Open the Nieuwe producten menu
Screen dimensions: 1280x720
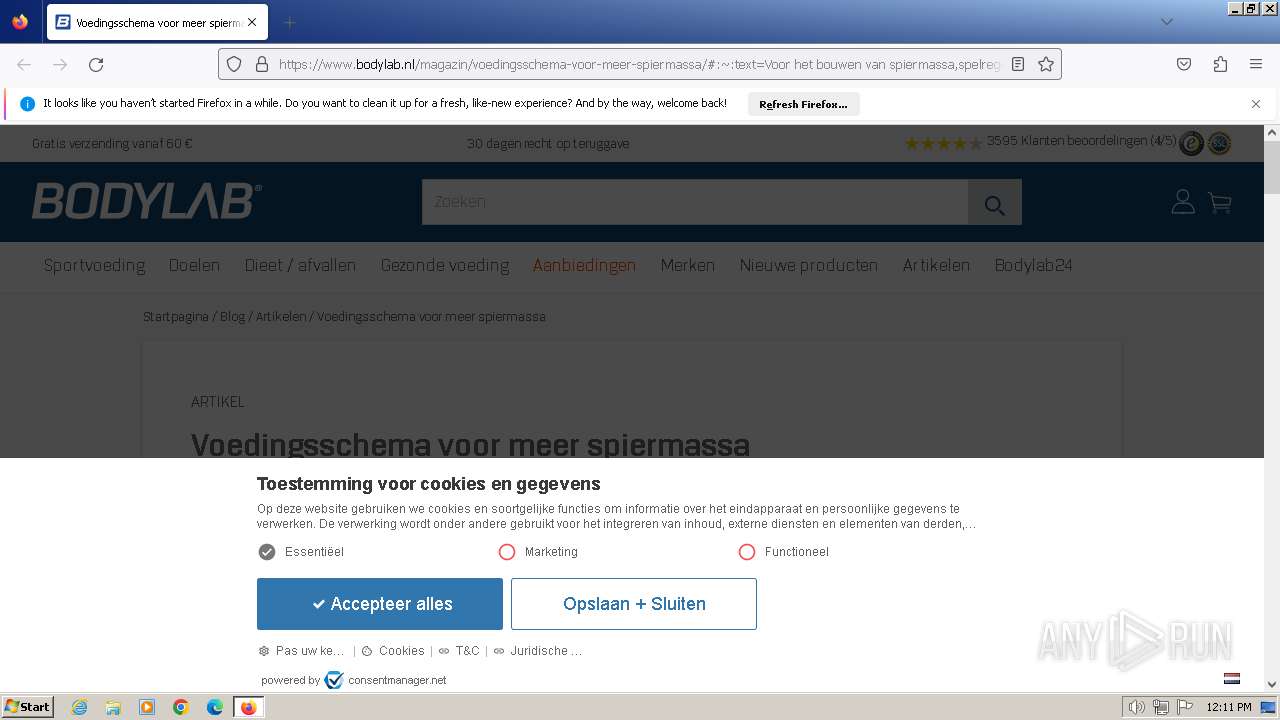click(x=808, y=265)
